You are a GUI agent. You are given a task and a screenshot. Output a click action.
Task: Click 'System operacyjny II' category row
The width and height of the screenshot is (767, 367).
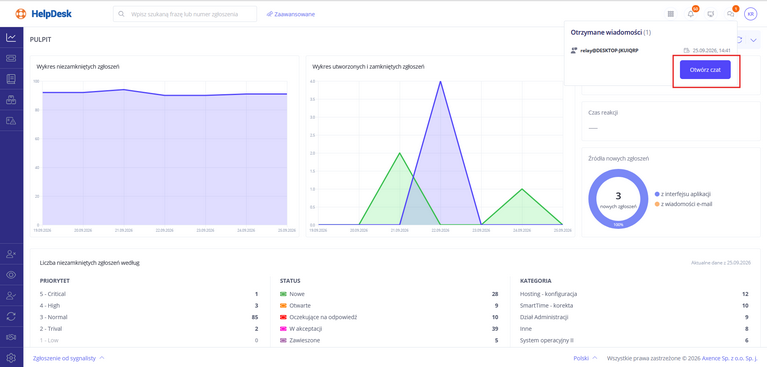click(x=634, y=340)
